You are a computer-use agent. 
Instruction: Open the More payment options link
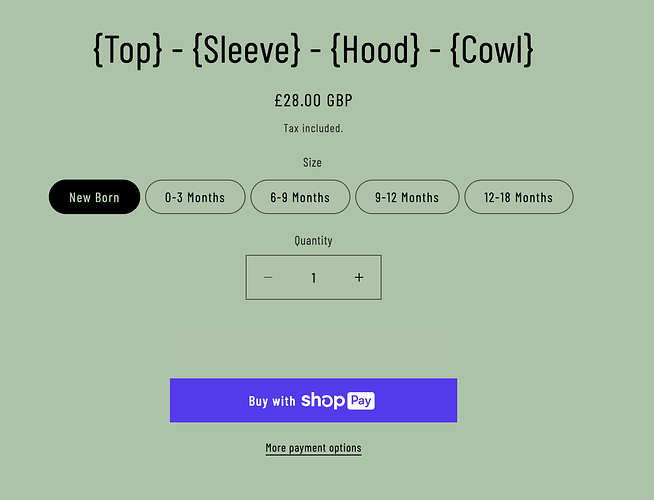click(313, 448)
